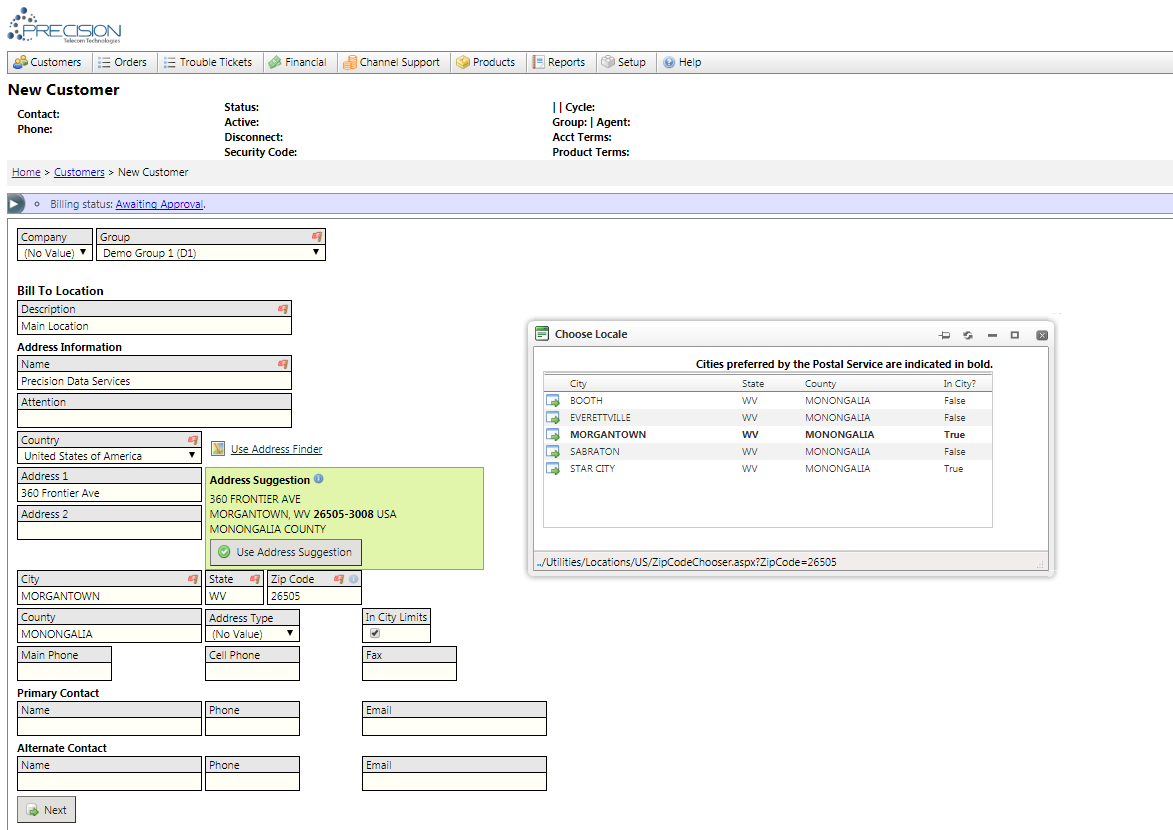Expand the billing status arrow panel
Viewport: 1173px width, 830px height.
point(15,204)
